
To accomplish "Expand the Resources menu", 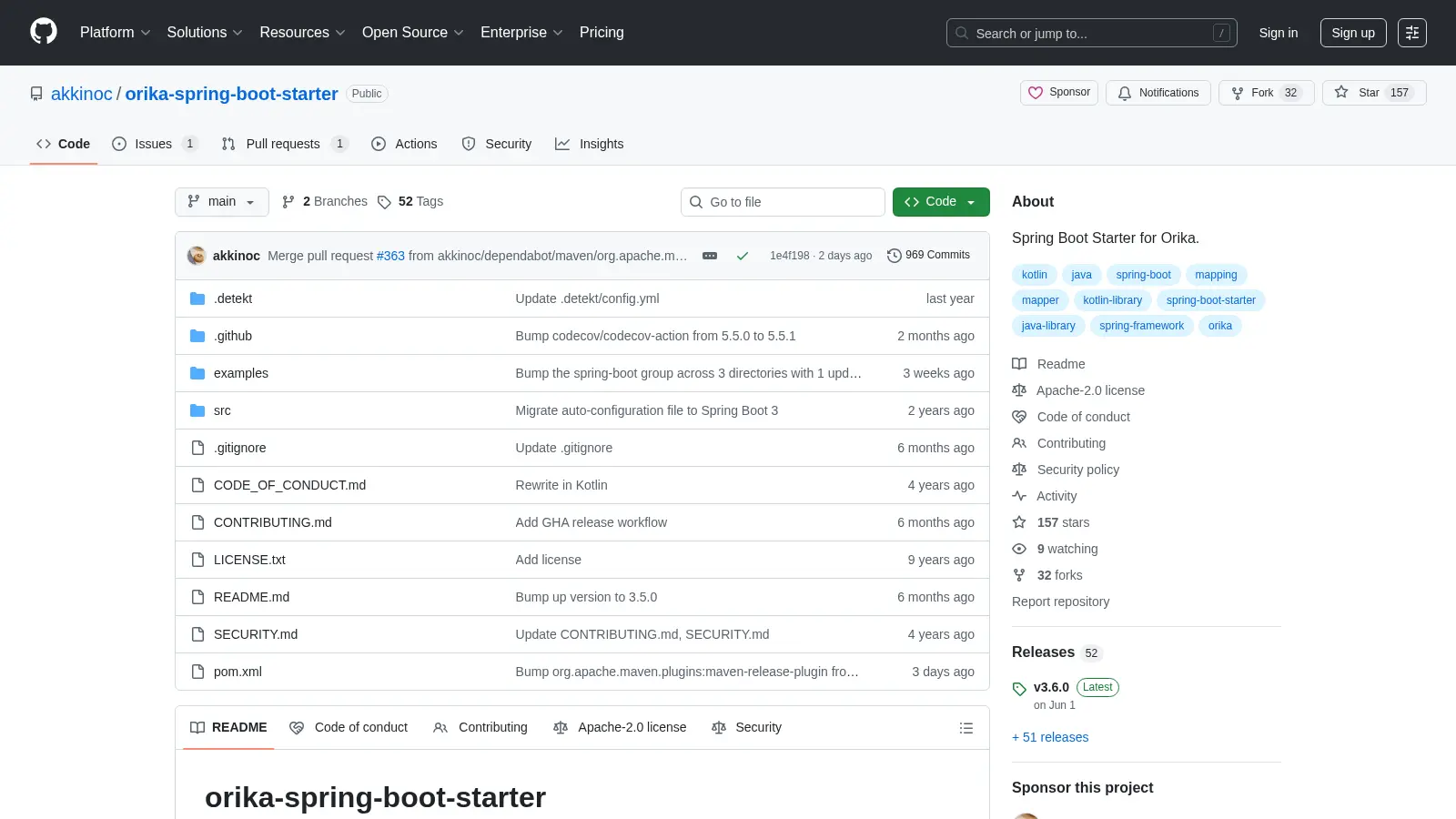I will tap(302, 32).
